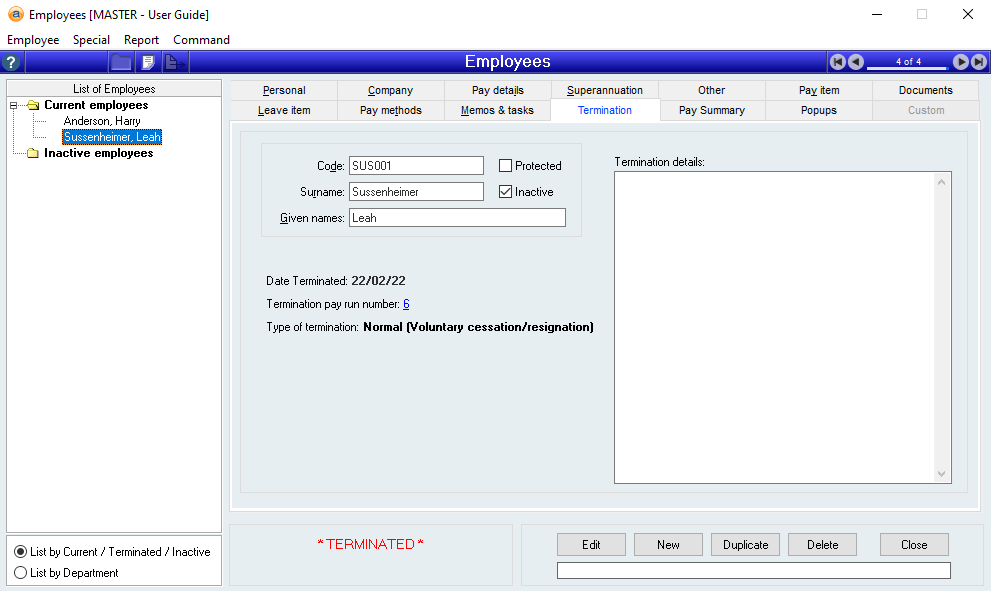Select Anderson, Harry in employee list
This screenshot has height=591, width=991.
[102, 121]
